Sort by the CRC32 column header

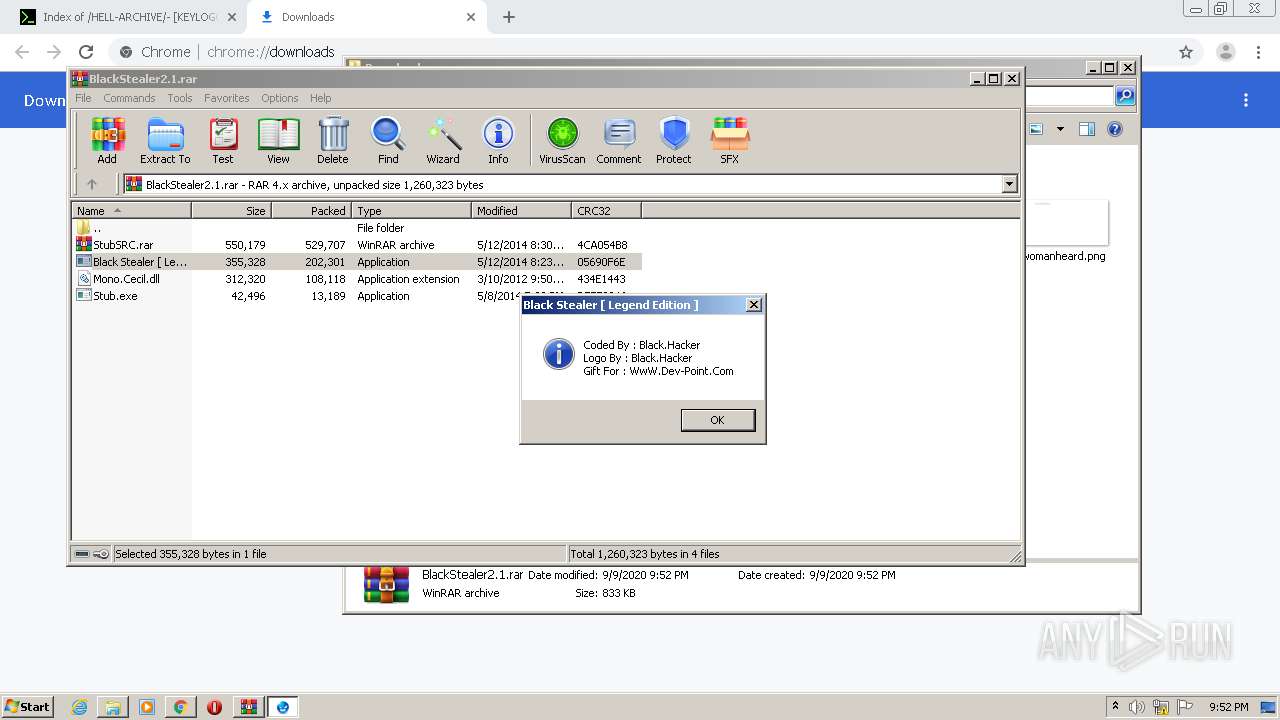[606, 210]
